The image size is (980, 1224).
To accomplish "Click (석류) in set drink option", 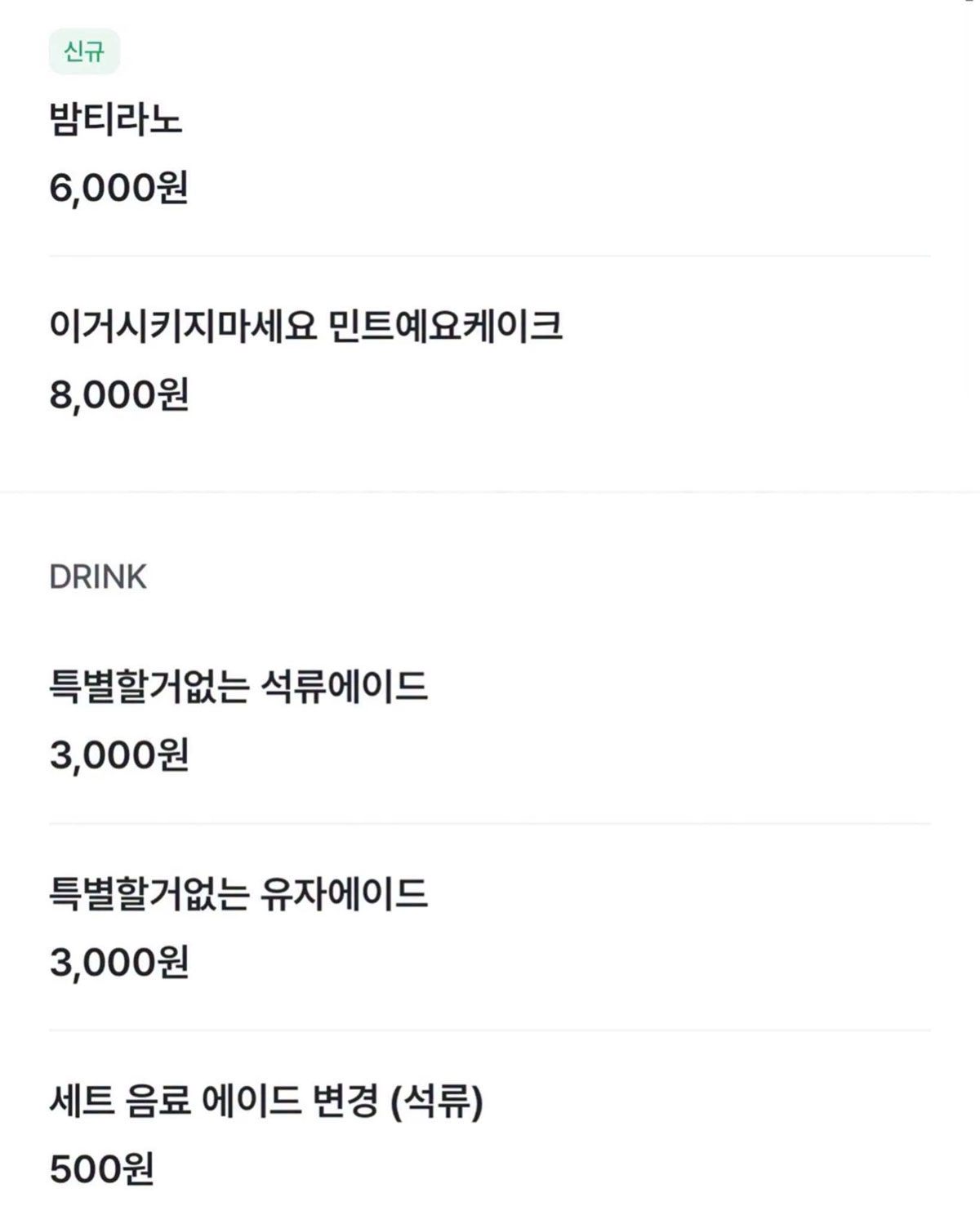I will click(437, 1102).
